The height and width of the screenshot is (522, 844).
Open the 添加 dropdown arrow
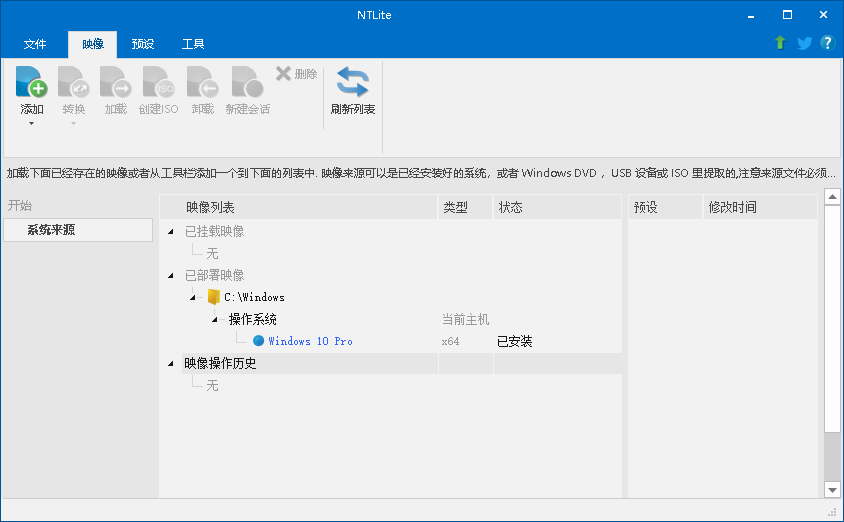(x=31, y=124)
